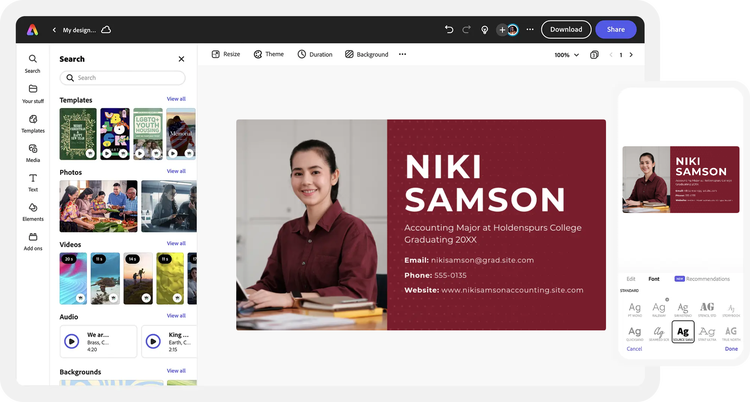Image resolution: width=750 pixels, height=402 pixels.
Task: Go back using arrow beside My design
Action: [54, 30]
